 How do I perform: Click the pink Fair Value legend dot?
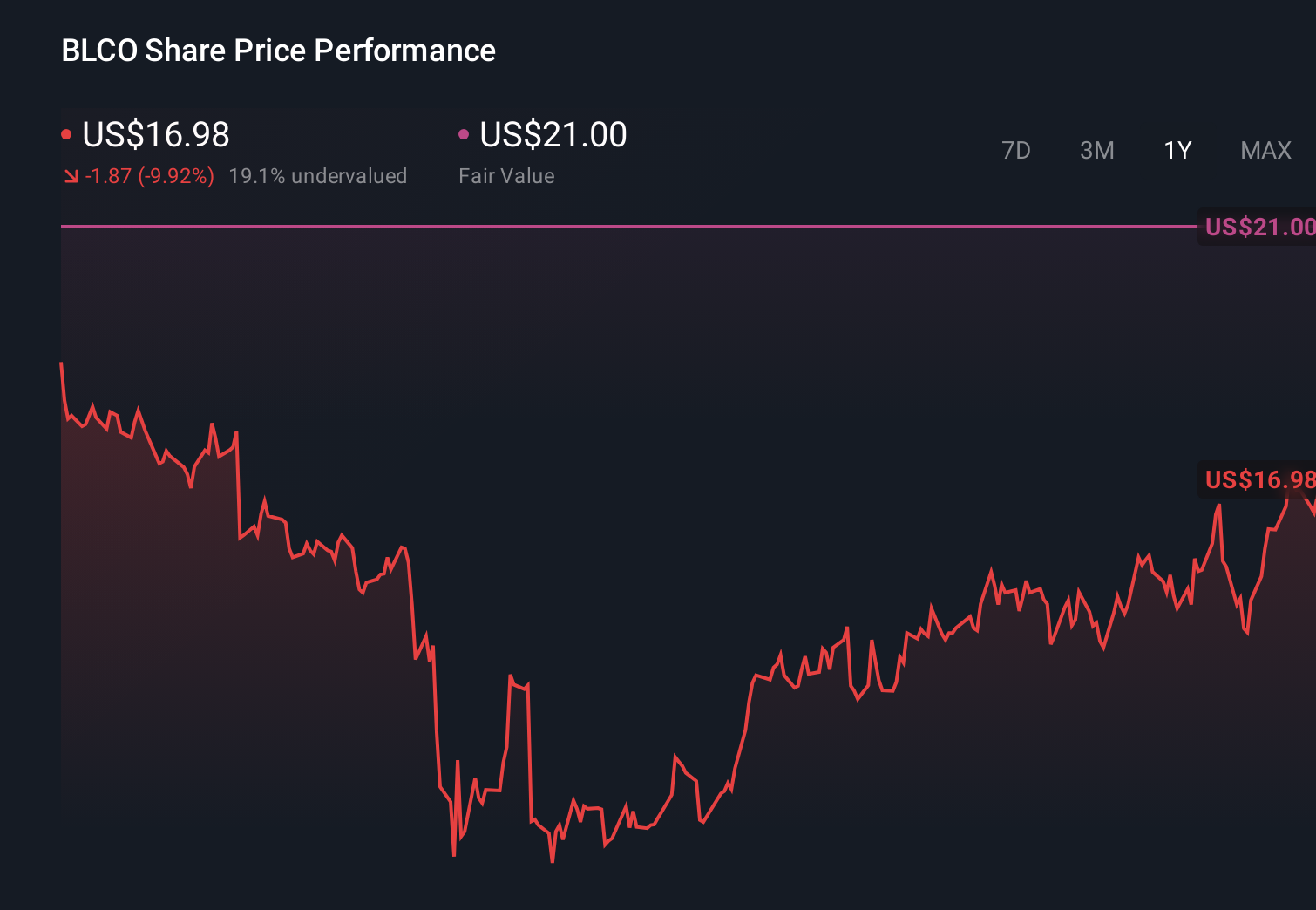(x=465, y=132)
